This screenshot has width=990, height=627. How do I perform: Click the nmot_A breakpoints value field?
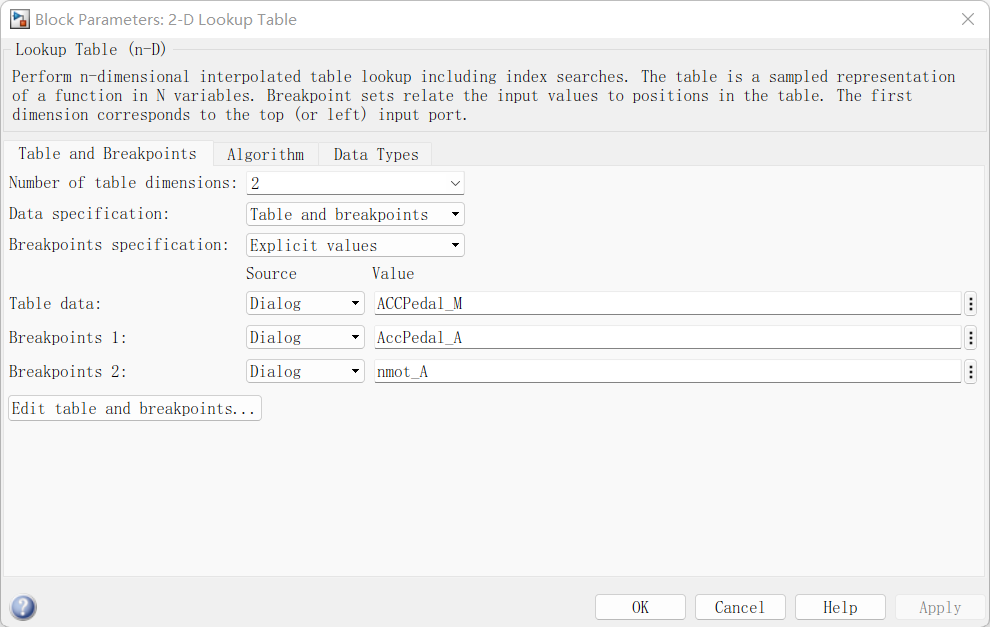[x=667, y=372]
